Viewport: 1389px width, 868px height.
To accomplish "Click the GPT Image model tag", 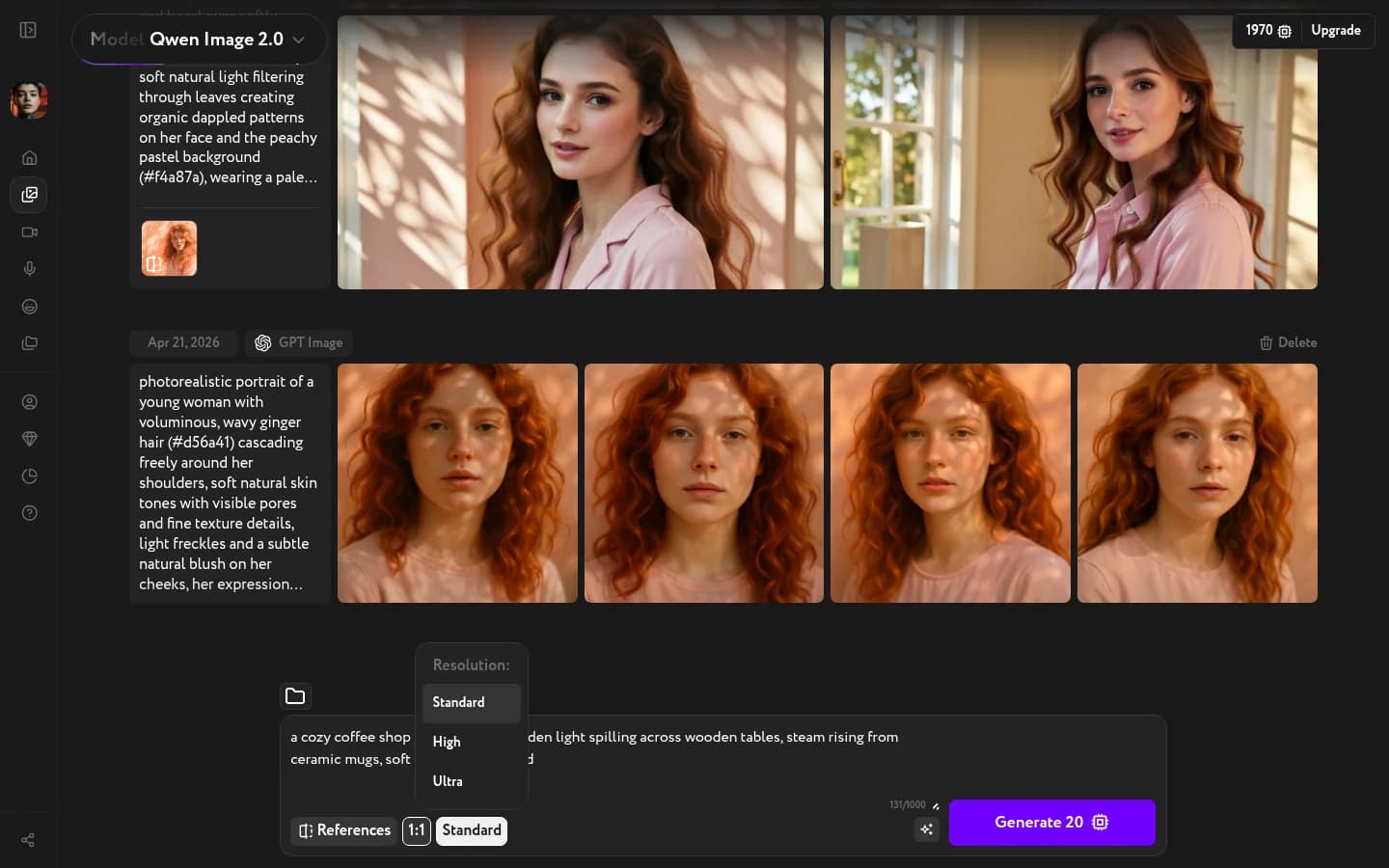I will click(x=299, y=342).
